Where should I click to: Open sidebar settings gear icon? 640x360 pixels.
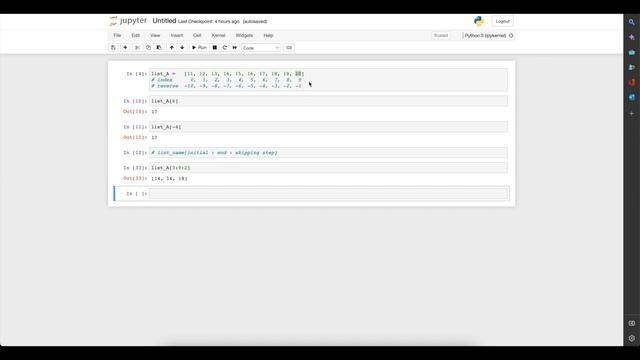click(x=632, y=338)
